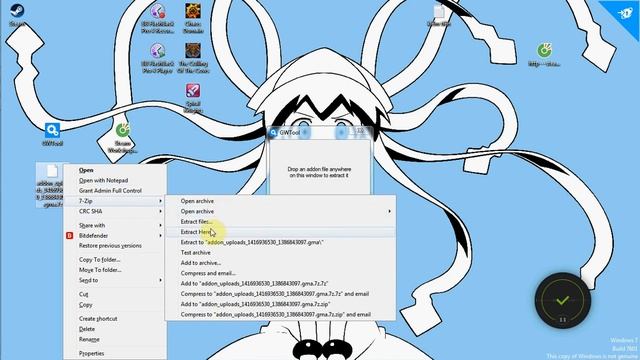This screenshot has height=360, width=640.
Task: Choose Compress and email...
Action: (x=208, y=273)
